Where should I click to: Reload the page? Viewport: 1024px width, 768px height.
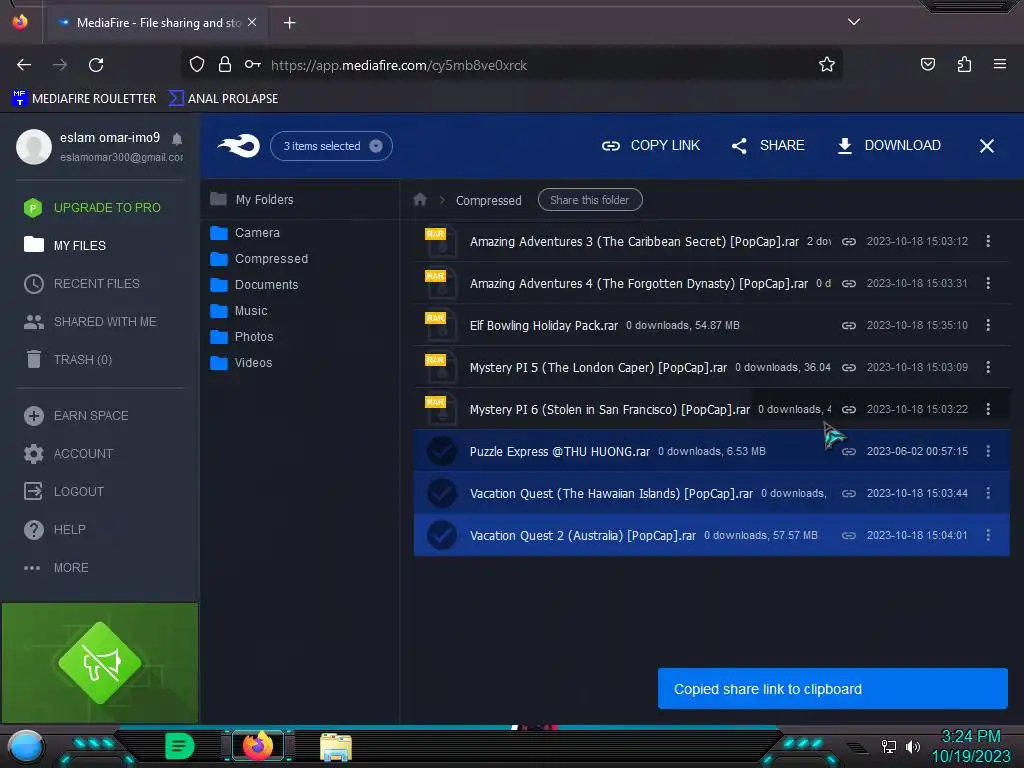(x=96, y=65)
